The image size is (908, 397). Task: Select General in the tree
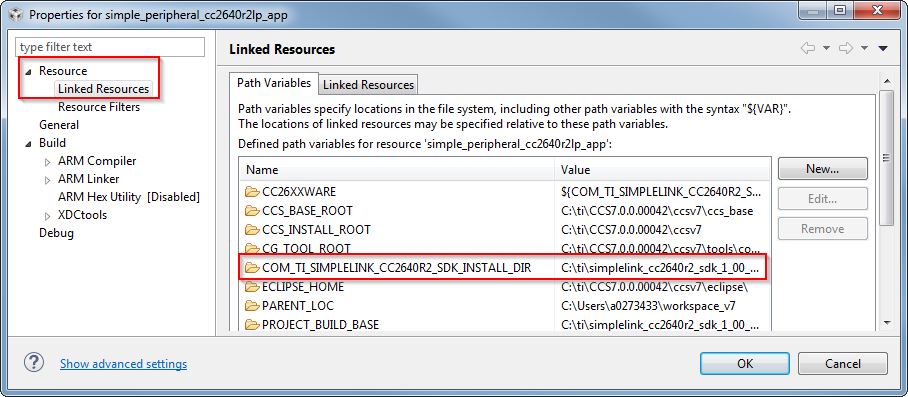[x=59, y=125]
